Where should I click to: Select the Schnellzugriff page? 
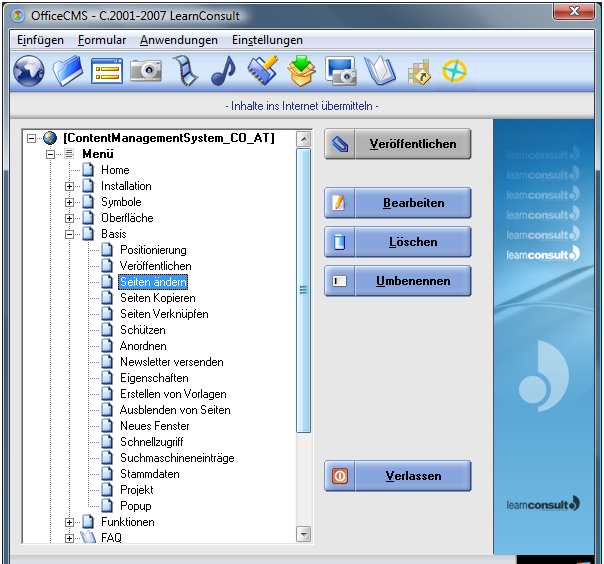151,442
